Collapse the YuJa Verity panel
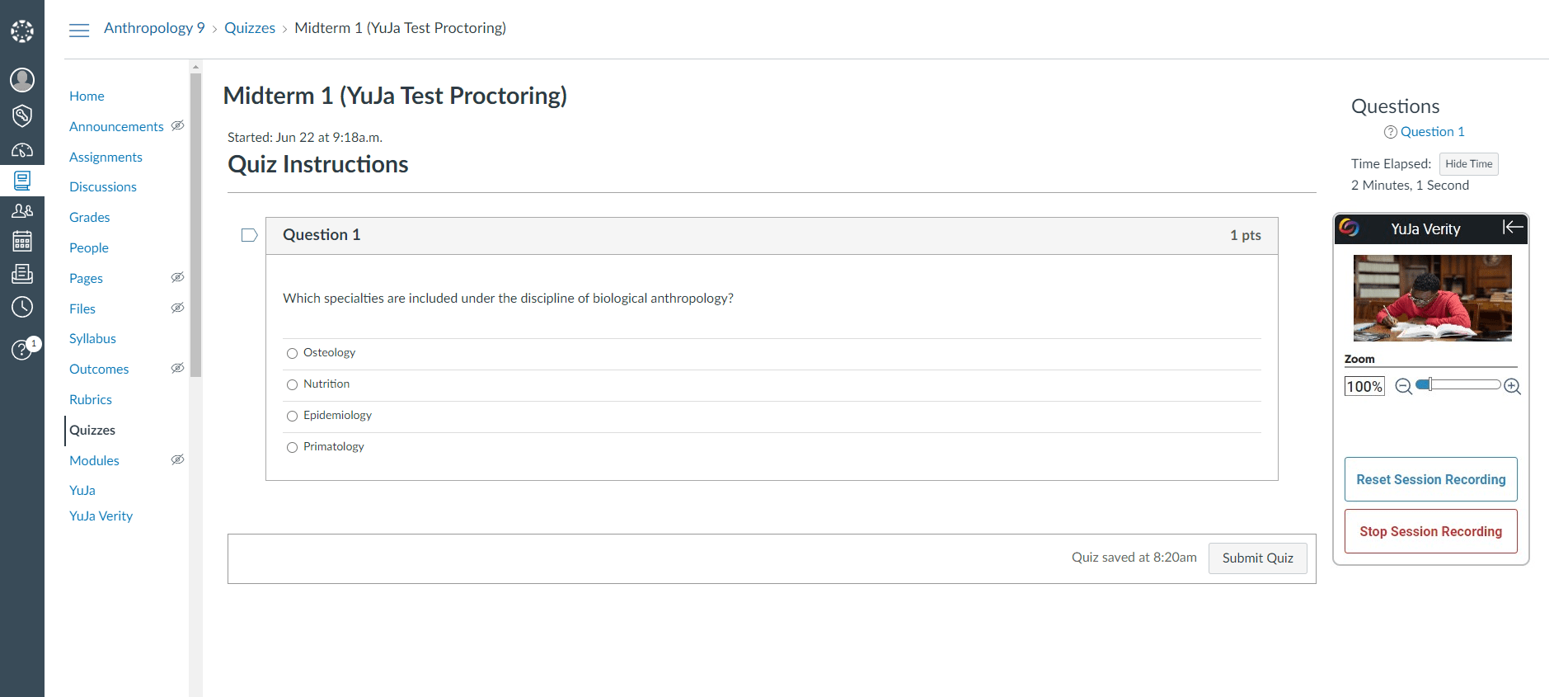 point(1511,226)
